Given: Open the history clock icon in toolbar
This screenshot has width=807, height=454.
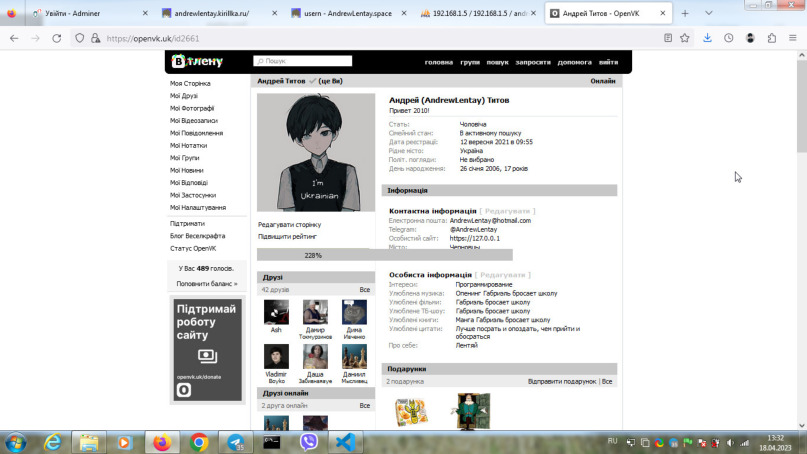Looking at the screenshot, I should point(728,38).
